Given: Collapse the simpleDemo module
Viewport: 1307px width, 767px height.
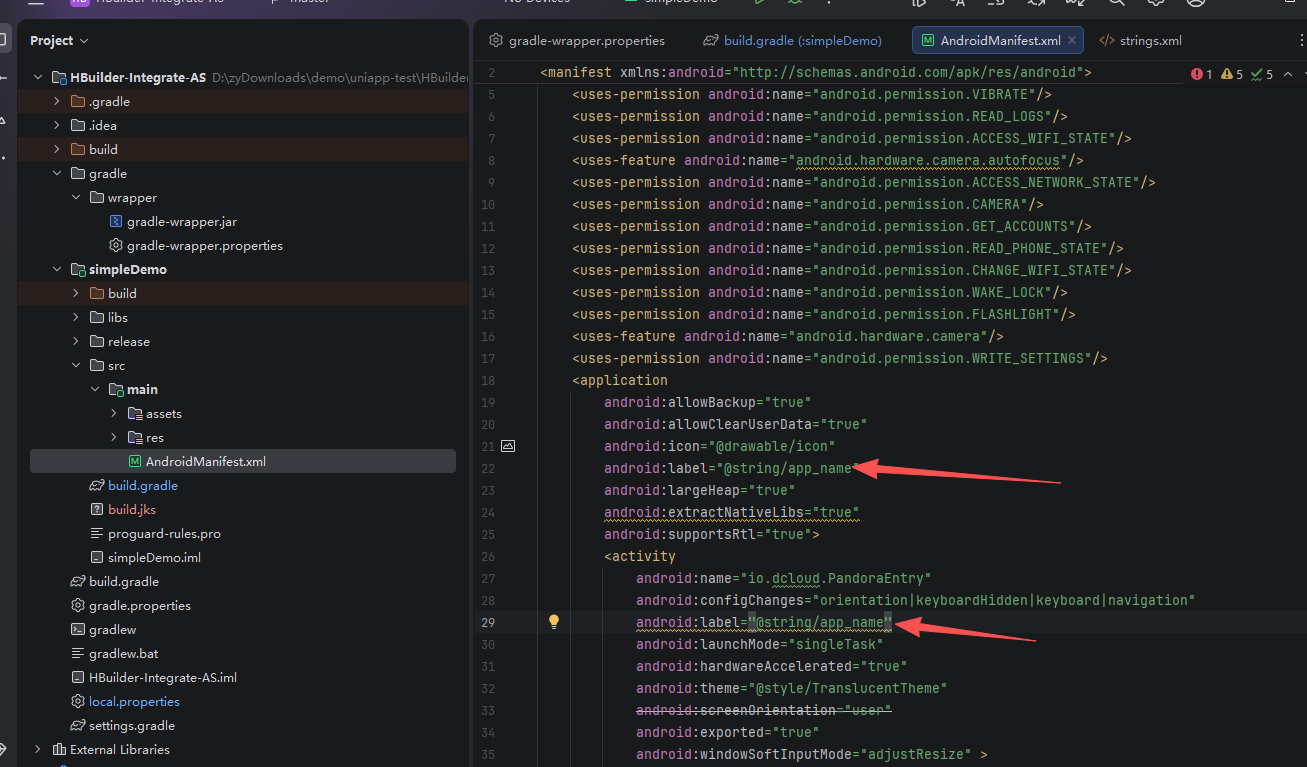Looking at the screenshot, I should click(x=57, y=269).
